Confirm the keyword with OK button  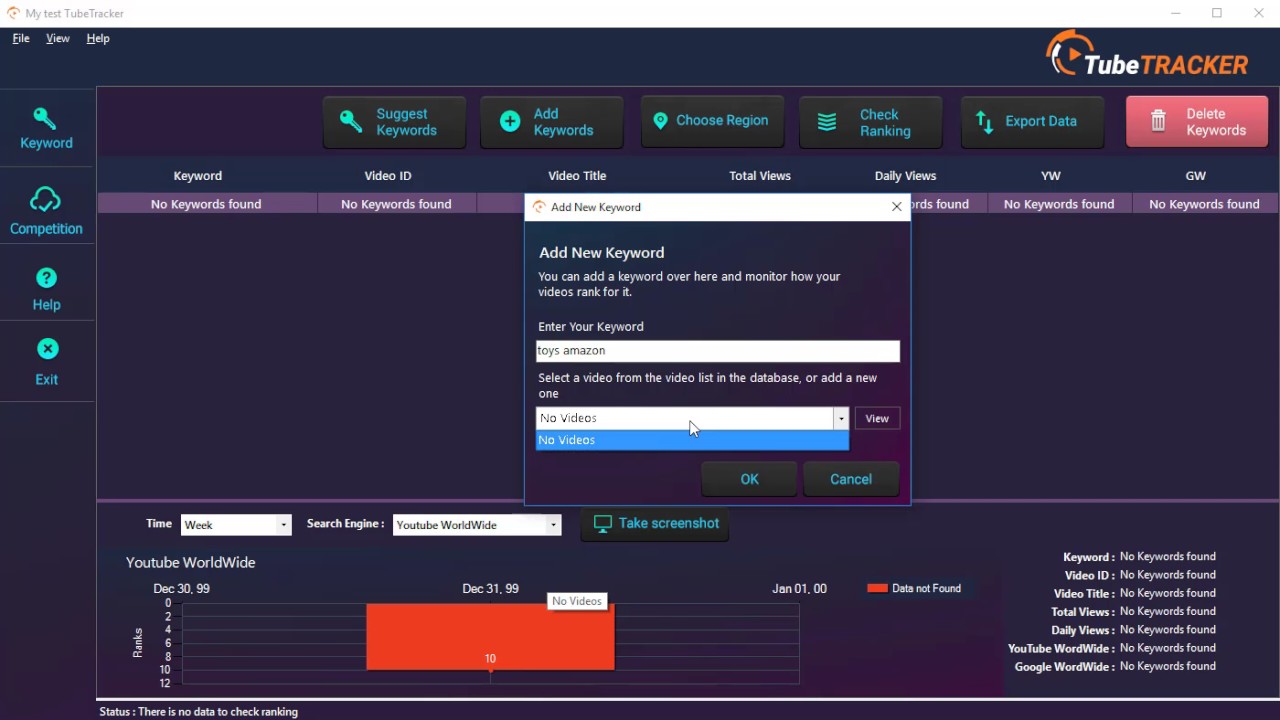pyautogui.click(x=749, y=479)
